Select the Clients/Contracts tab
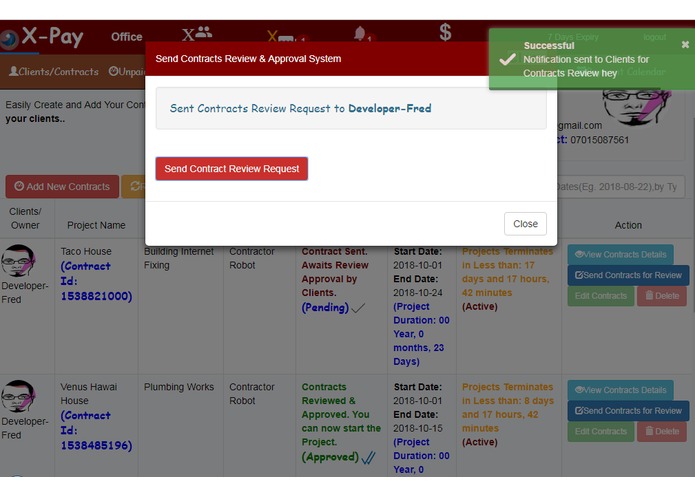 [x=54, y=72]
